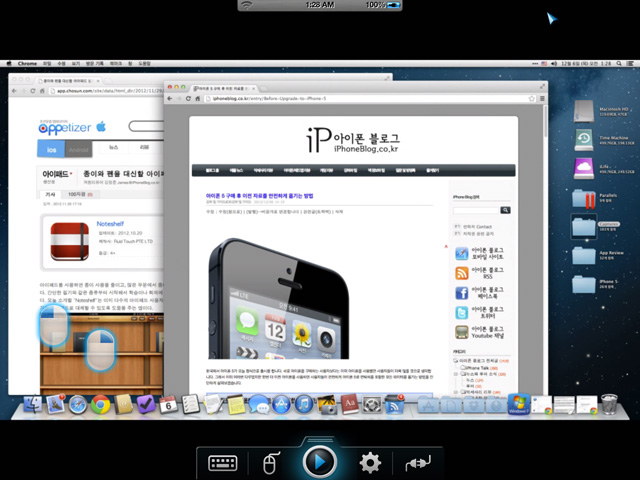Open the Chrome menu in the menu bar
Viewport: 640px width, 480px height.
[27, 64]
